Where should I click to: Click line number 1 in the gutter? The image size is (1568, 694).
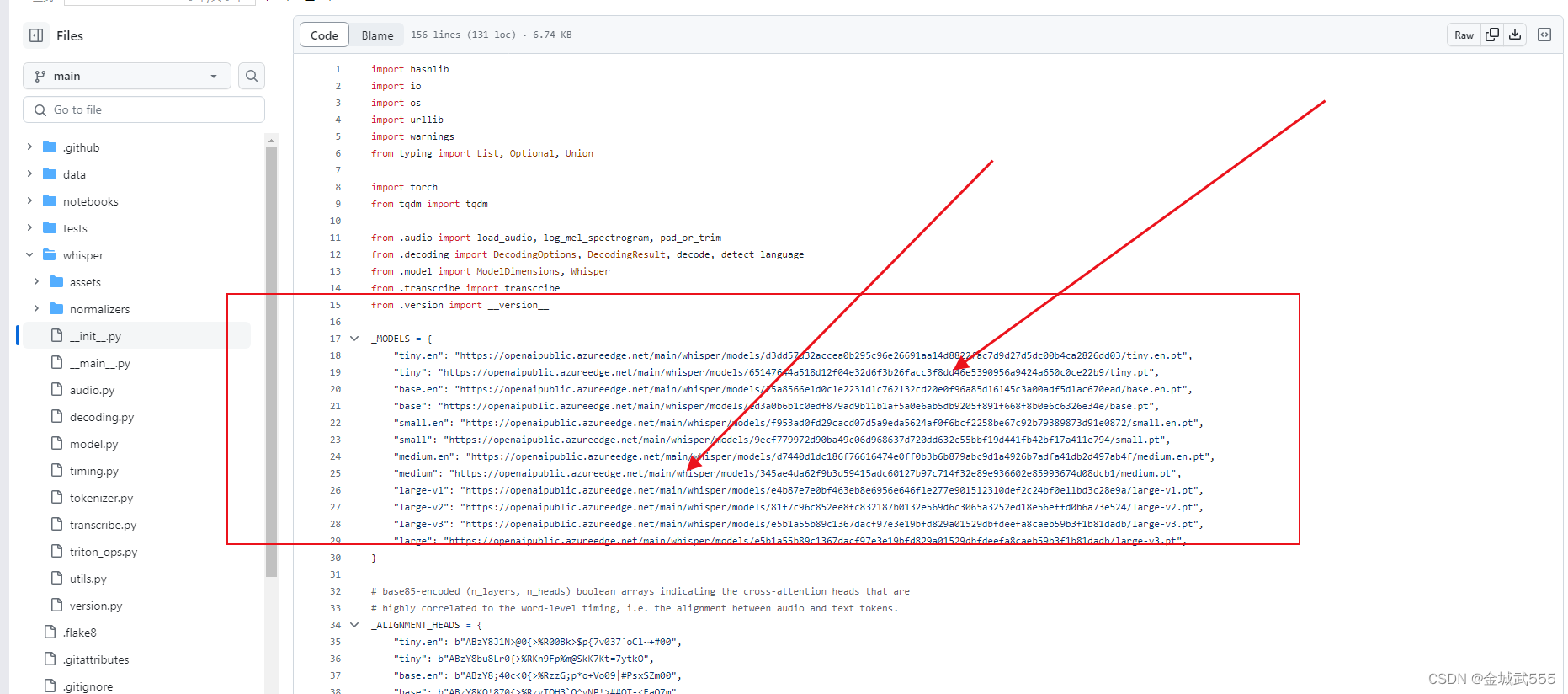point(338,69)
